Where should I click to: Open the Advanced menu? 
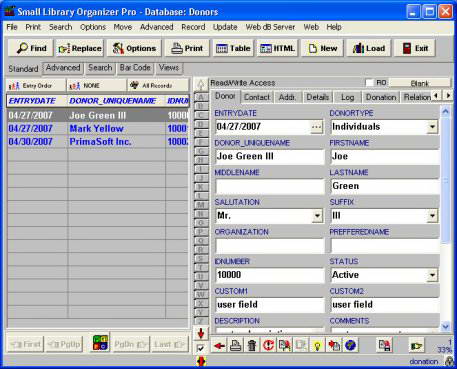156,27
